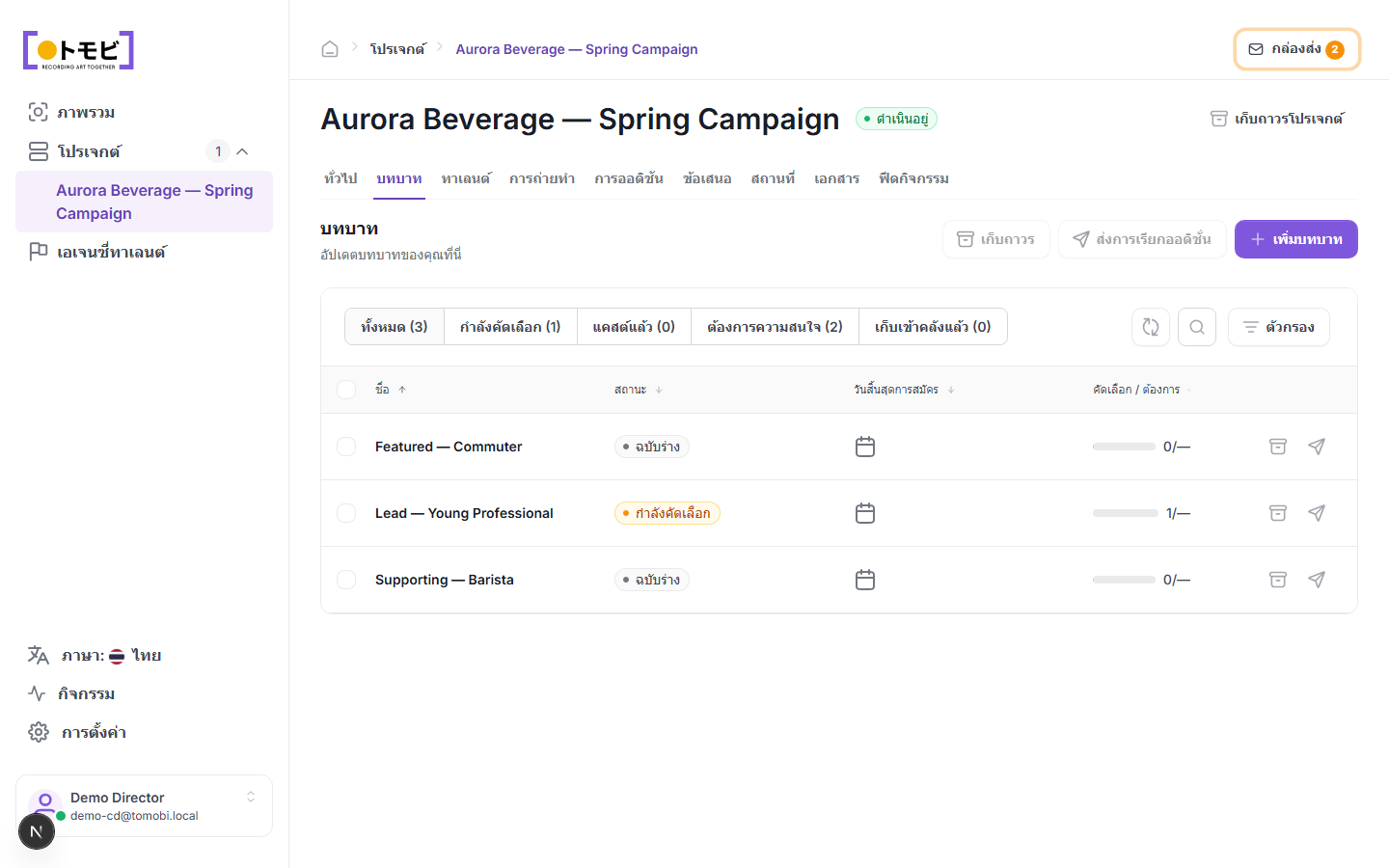This screenshot has width=1389, height=868.
Task: Send audition call for Featured — Commuter
Action: [x=1317, y=447]
